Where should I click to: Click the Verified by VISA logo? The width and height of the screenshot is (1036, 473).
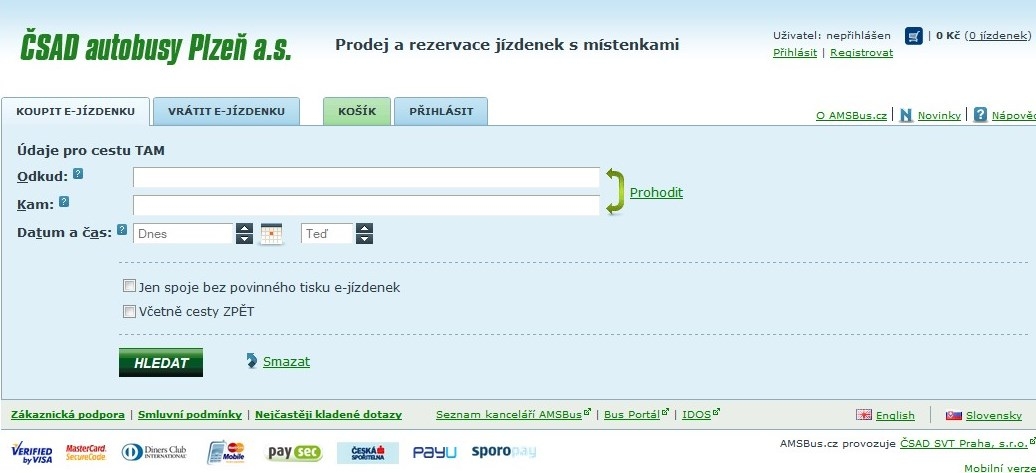coord(32,453)
